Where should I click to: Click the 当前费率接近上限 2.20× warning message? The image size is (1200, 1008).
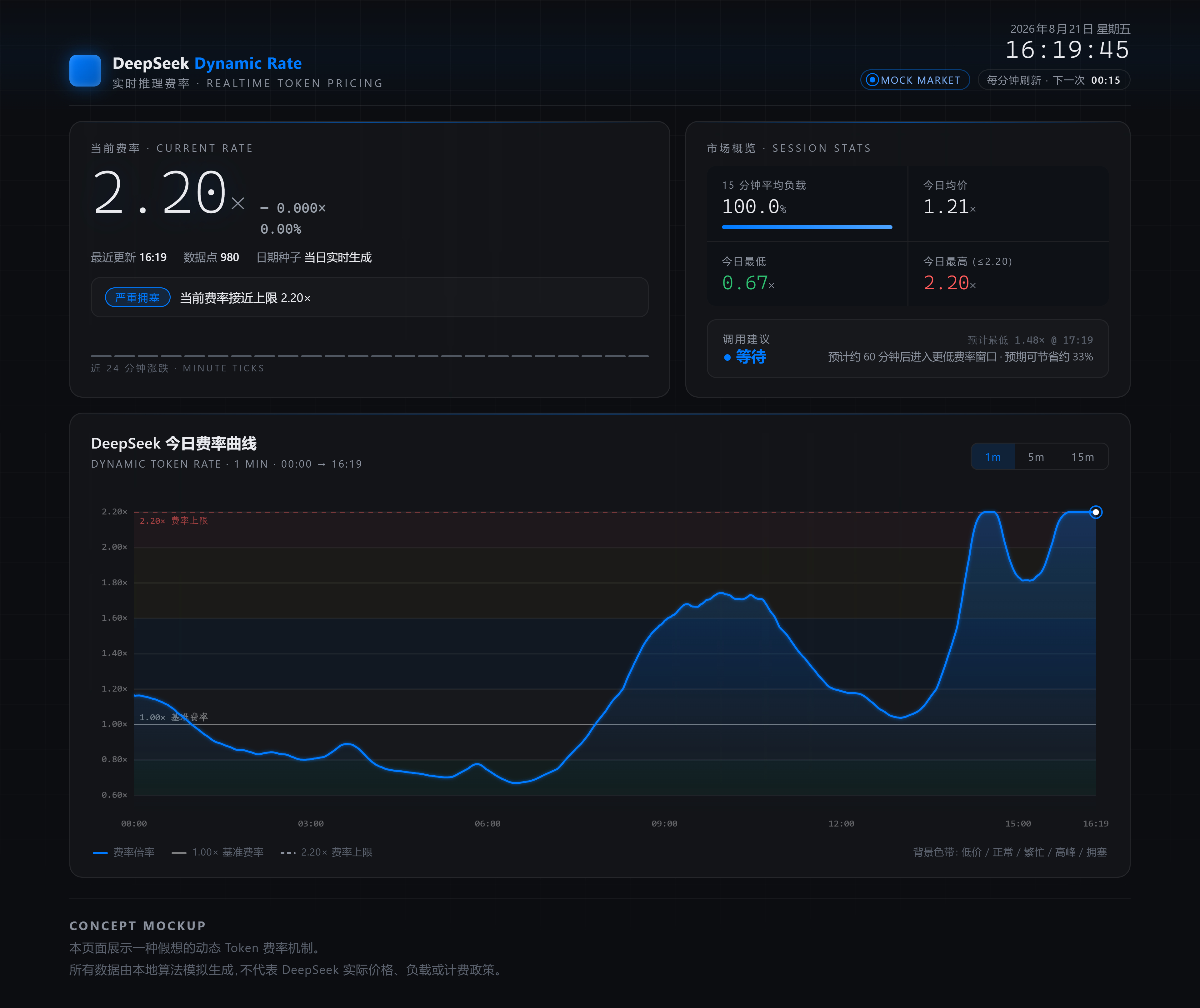(x=245, y=298)
